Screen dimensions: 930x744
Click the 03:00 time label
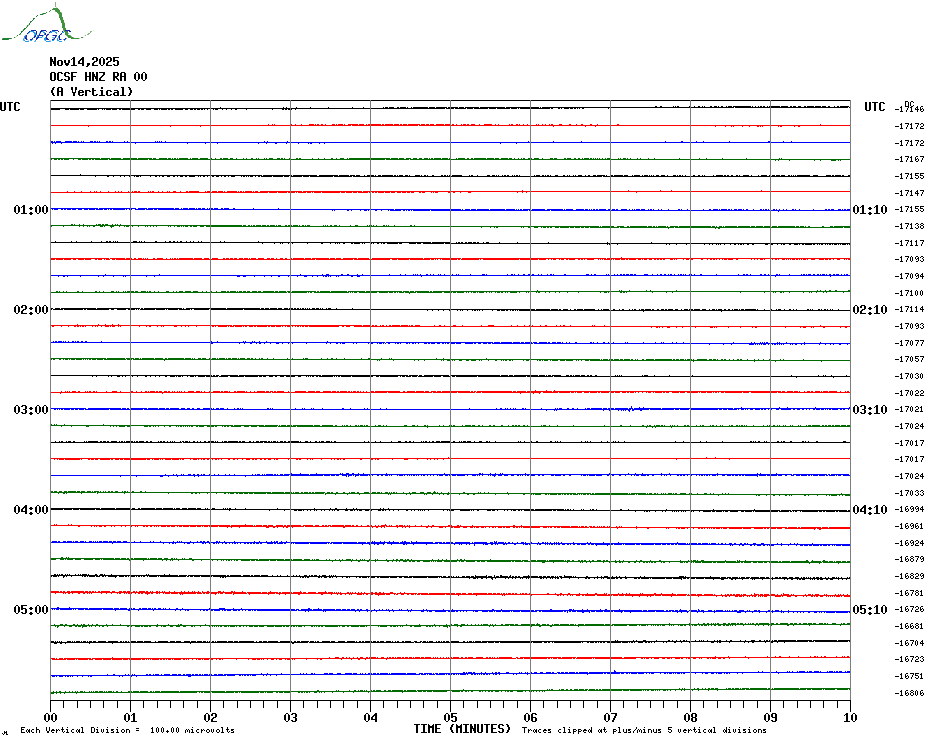pos(31,410)
